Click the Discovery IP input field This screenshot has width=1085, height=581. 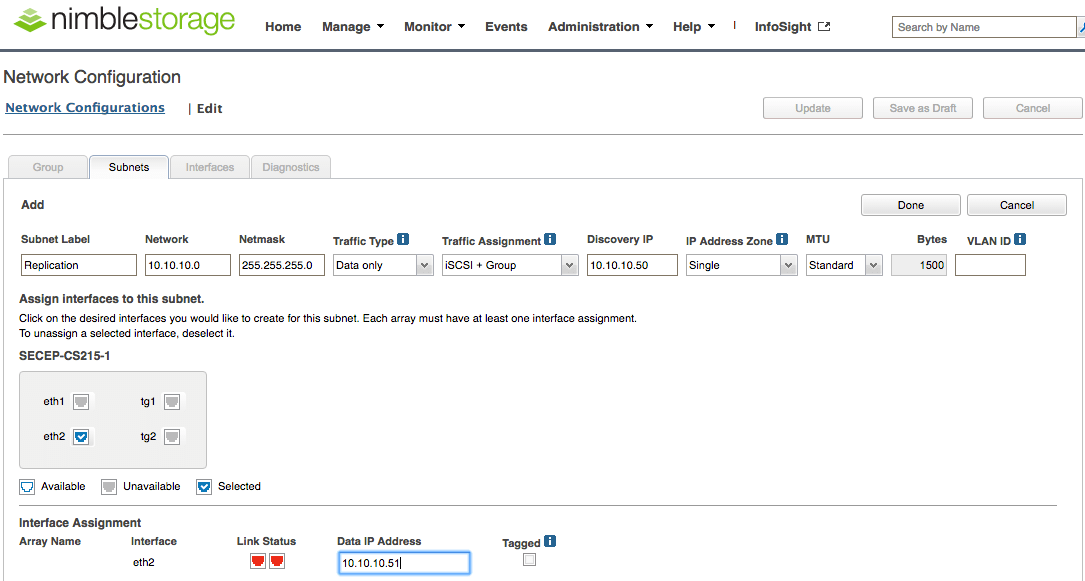(x=632, y=265)
